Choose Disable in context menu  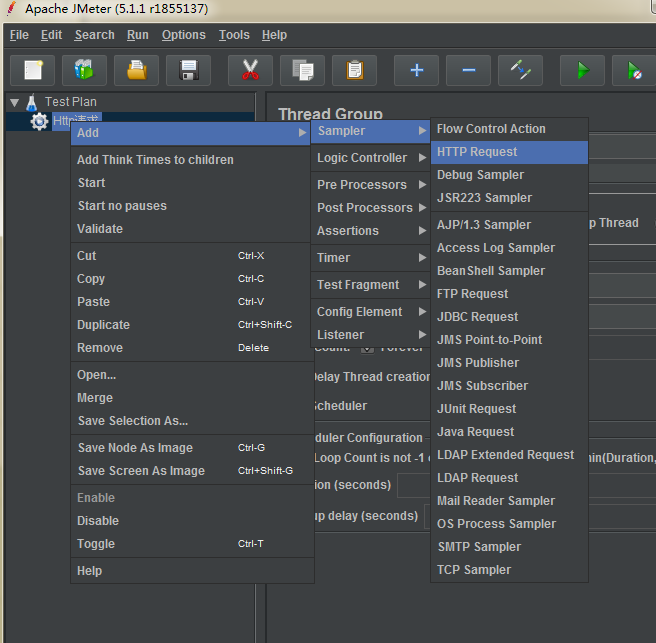190,521
